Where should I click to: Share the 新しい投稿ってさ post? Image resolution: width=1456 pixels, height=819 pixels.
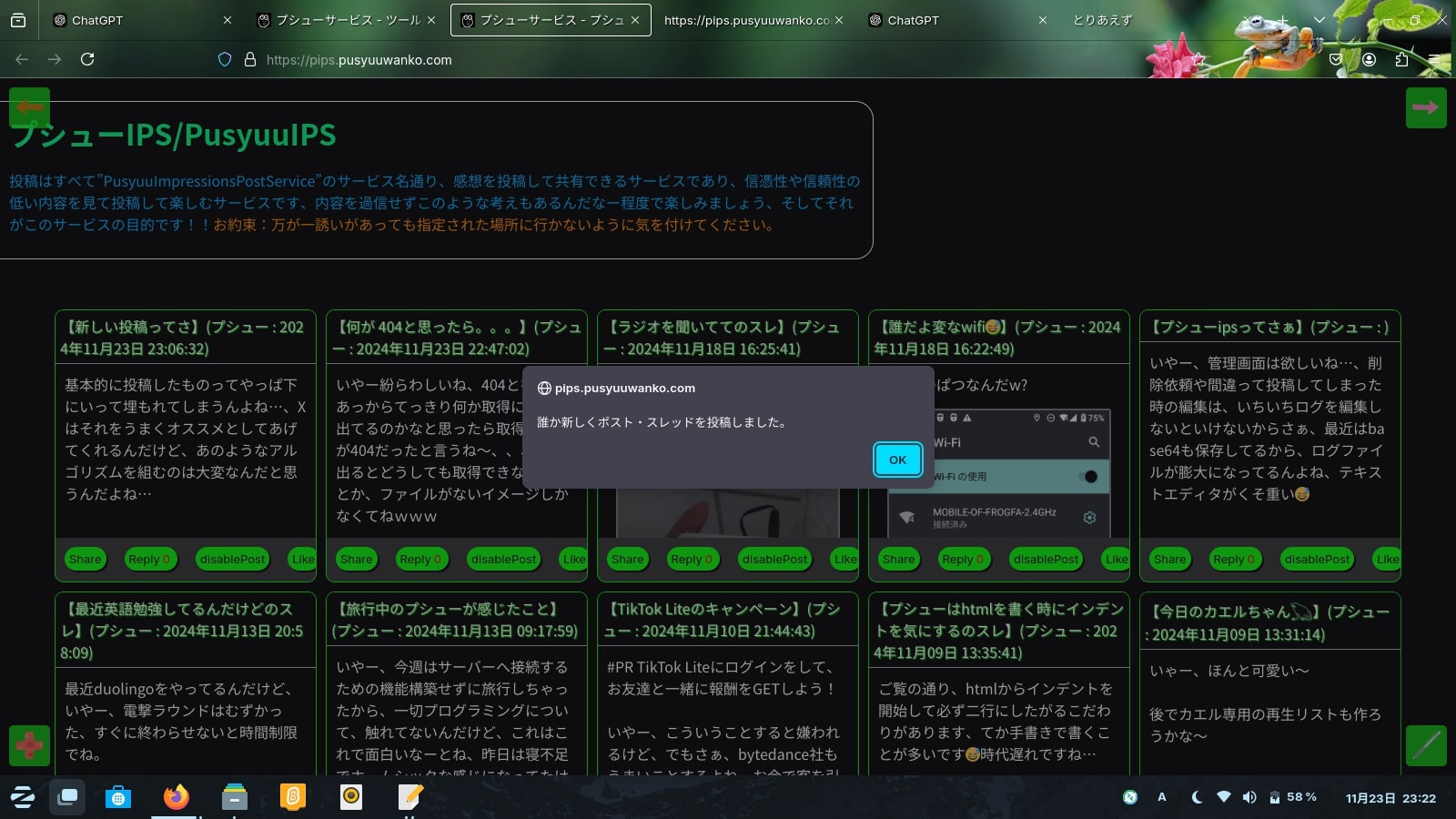85,560
